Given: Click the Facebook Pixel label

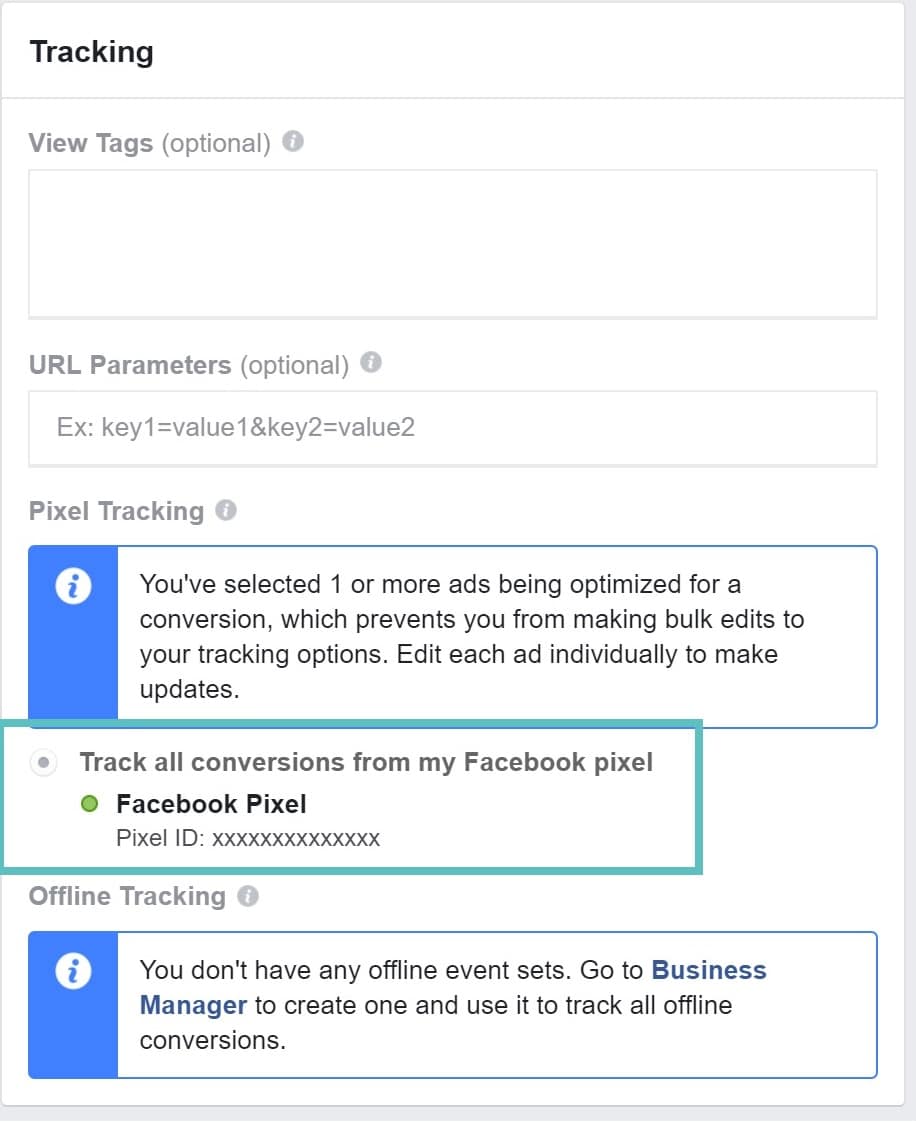Looking at the screenshot, I should 211,803.
